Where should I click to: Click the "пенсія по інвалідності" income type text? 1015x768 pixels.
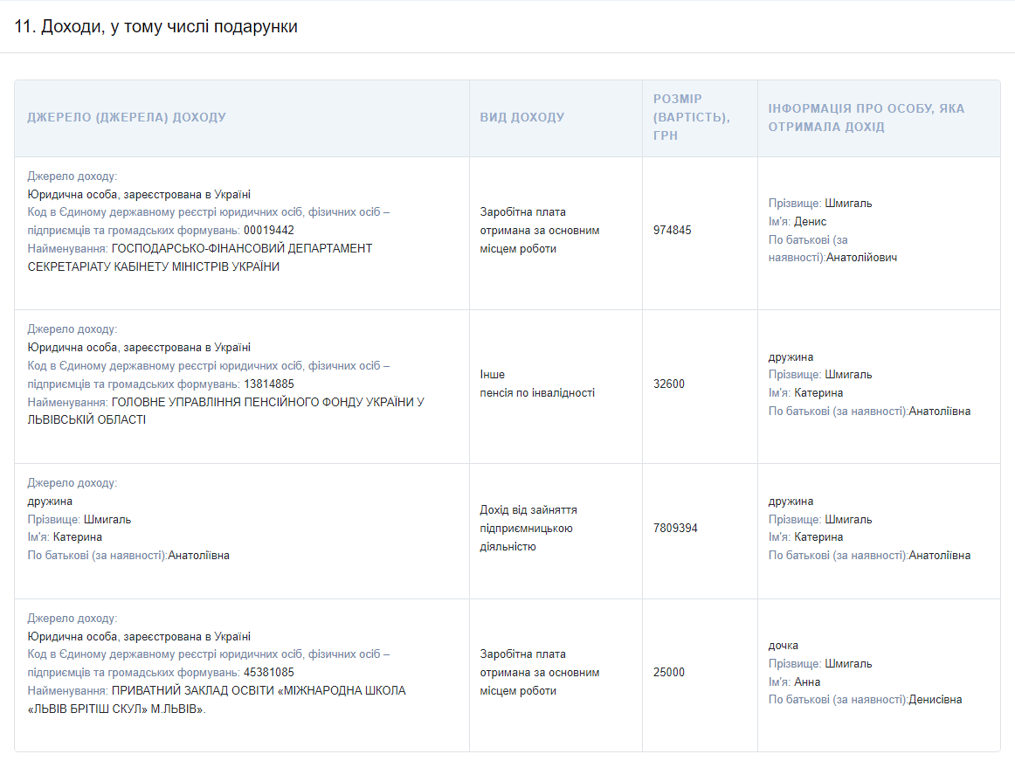click(x=537, y=393)
